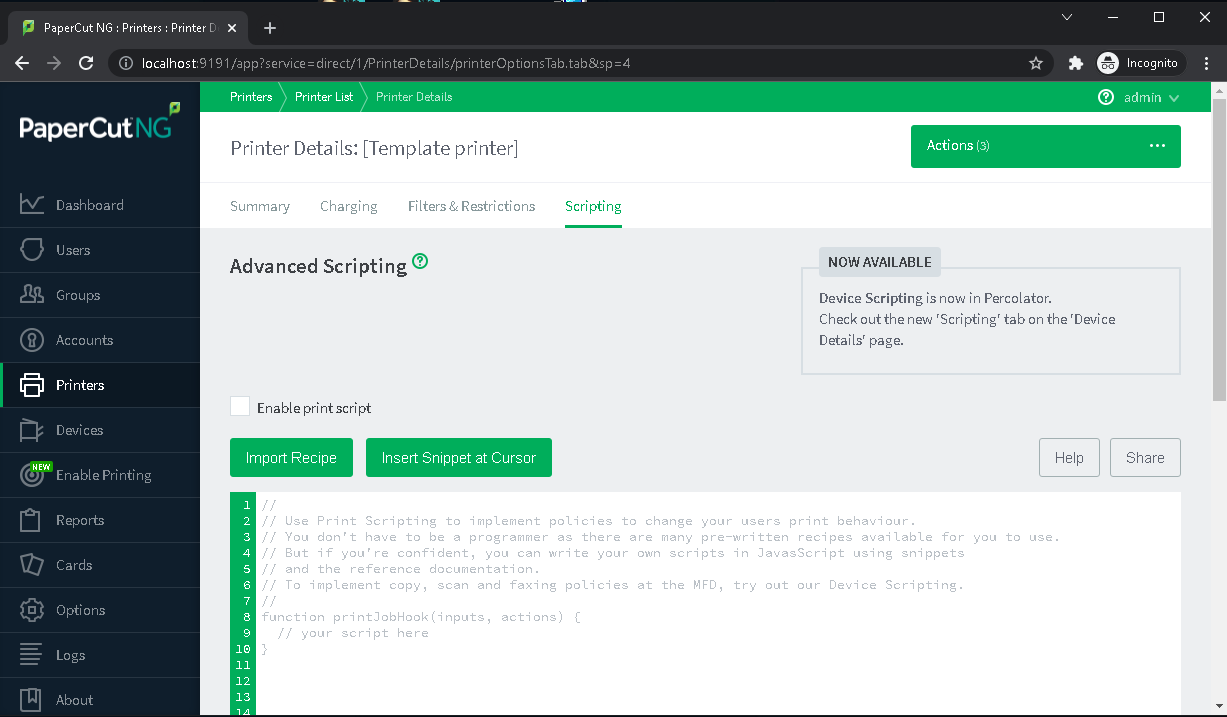Click the page vertical scrollbar
The image size is (1227, 717).
(x=1219, y=250)
